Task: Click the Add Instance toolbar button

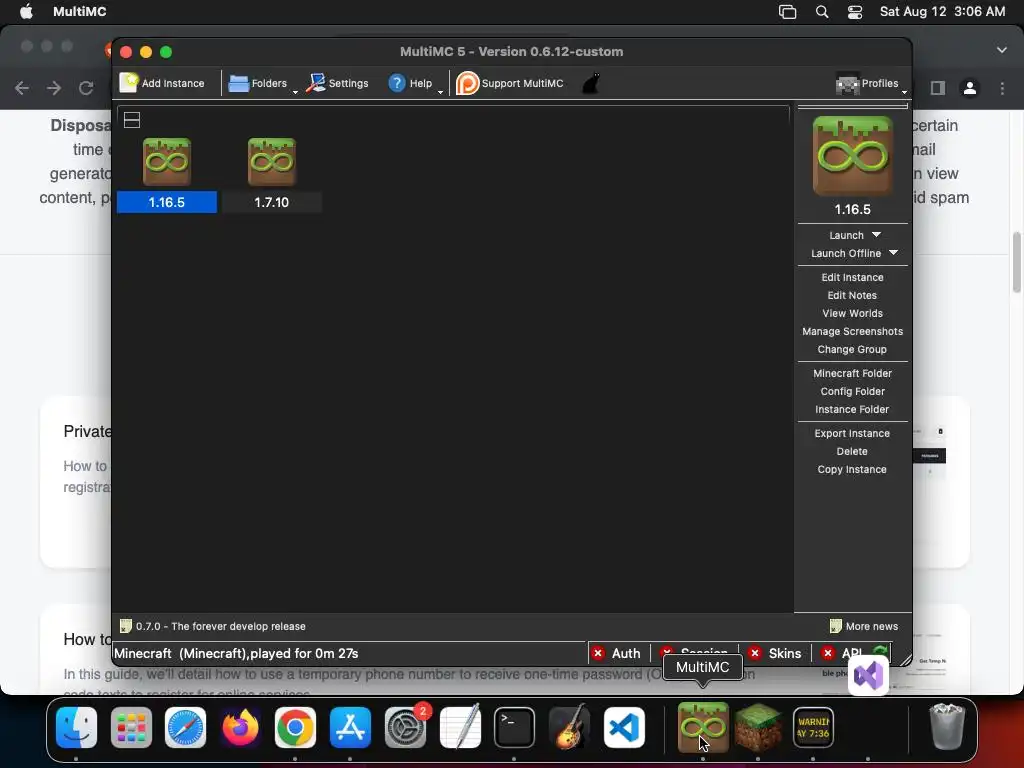Action: pos(162,83)
